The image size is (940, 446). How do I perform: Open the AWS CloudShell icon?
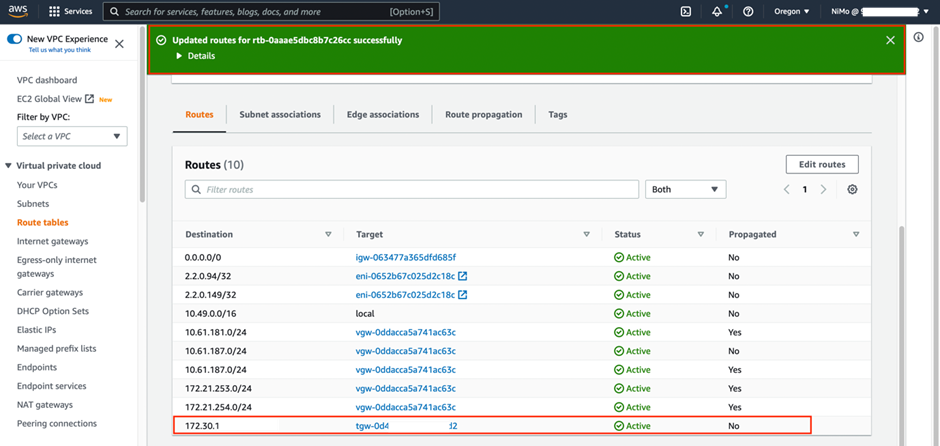coord(686,12)
